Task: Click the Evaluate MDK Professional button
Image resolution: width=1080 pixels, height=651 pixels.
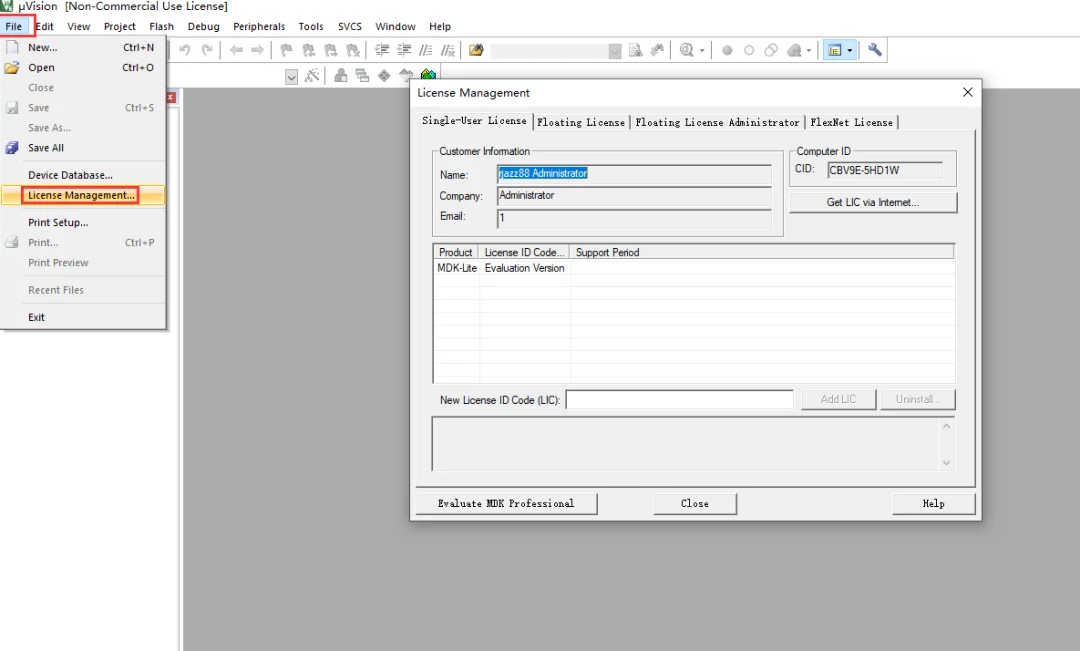Action: (x=506, y=504)
